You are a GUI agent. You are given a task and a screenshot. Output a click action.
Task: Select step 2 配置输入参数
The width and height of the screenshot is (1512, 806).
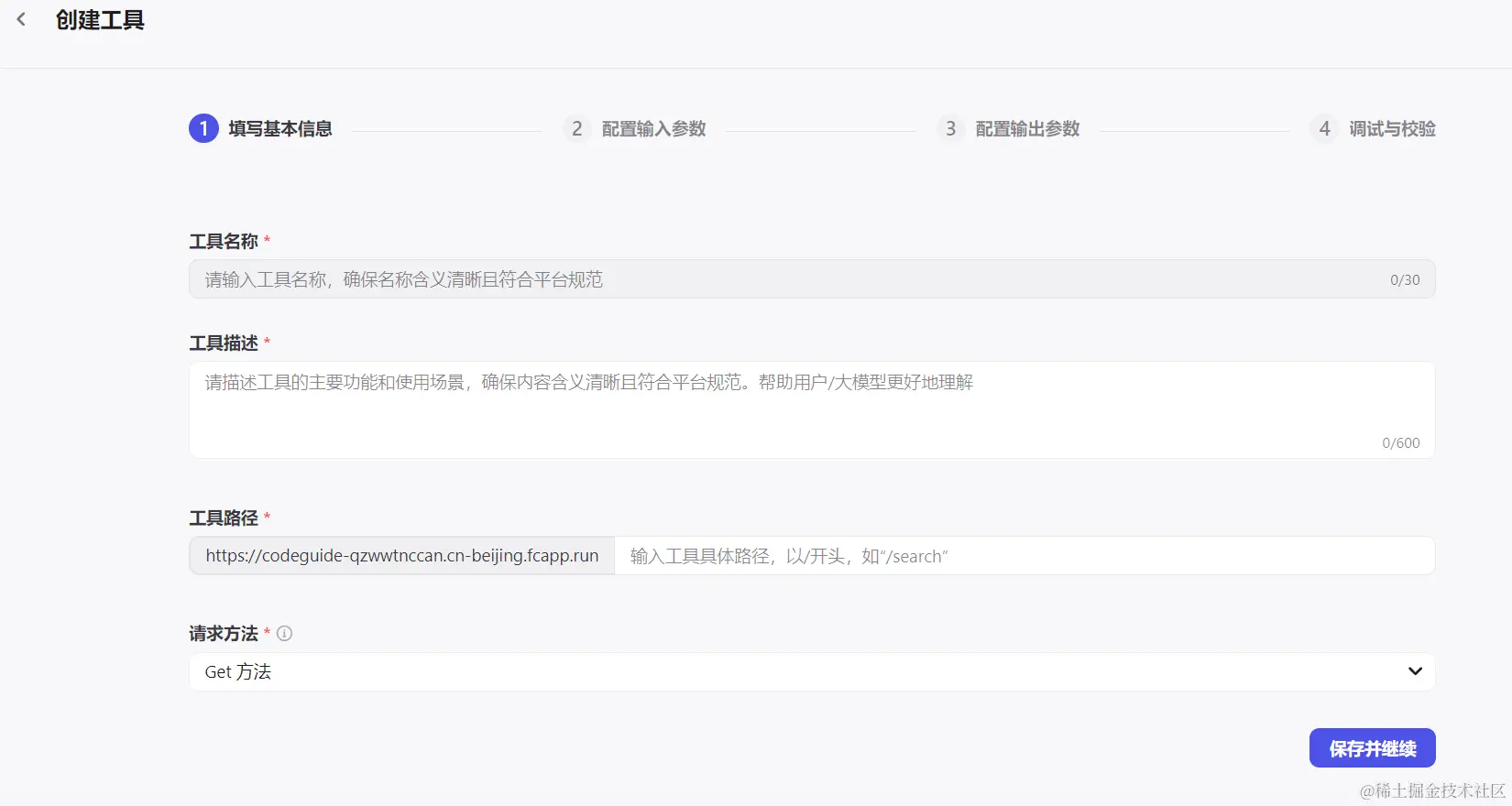click(634, 128)
